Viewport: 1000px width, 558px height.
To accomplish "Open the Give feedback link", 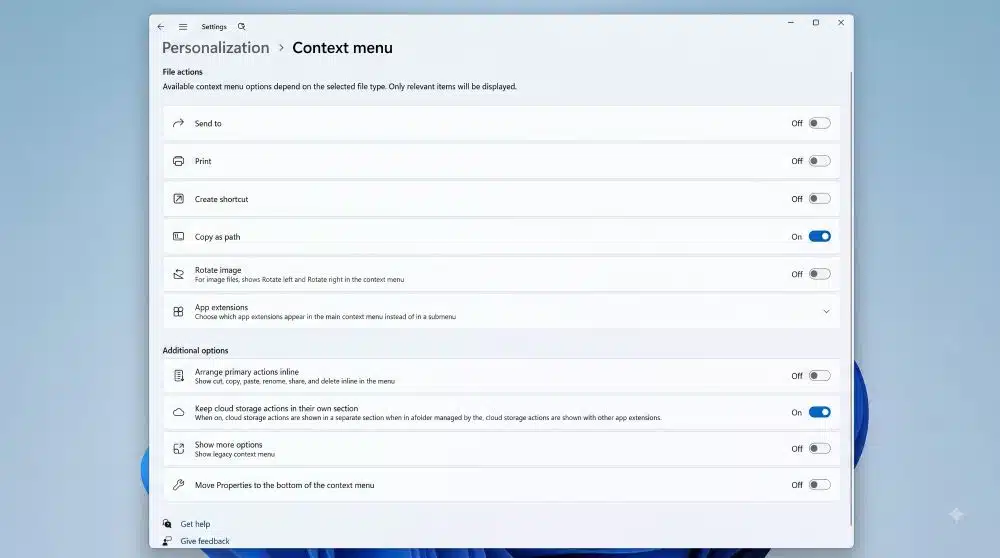I will tap(205, 541).
